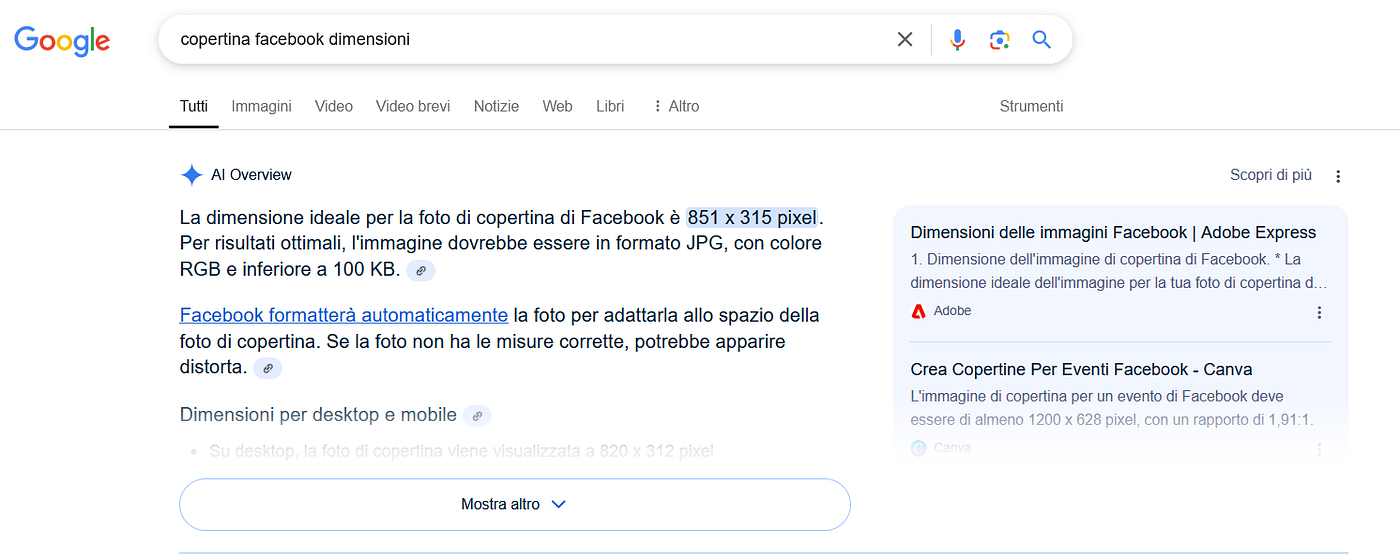Select the Tutti tab
This screenshot has width=1400, height=558.
click(194, 106)
